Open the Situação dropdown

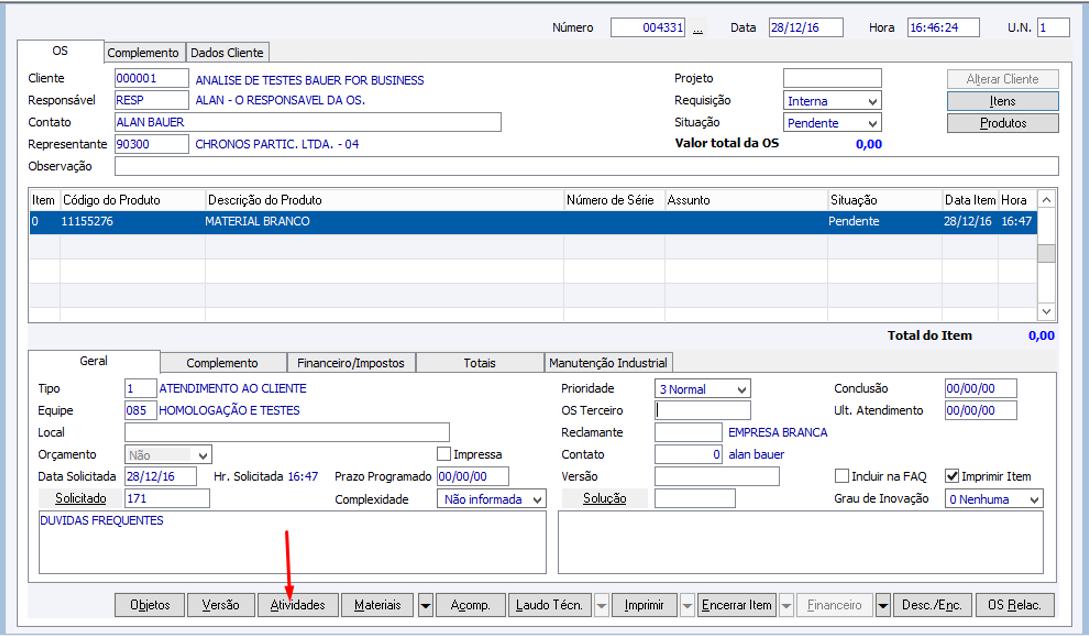tap(873, 123)
